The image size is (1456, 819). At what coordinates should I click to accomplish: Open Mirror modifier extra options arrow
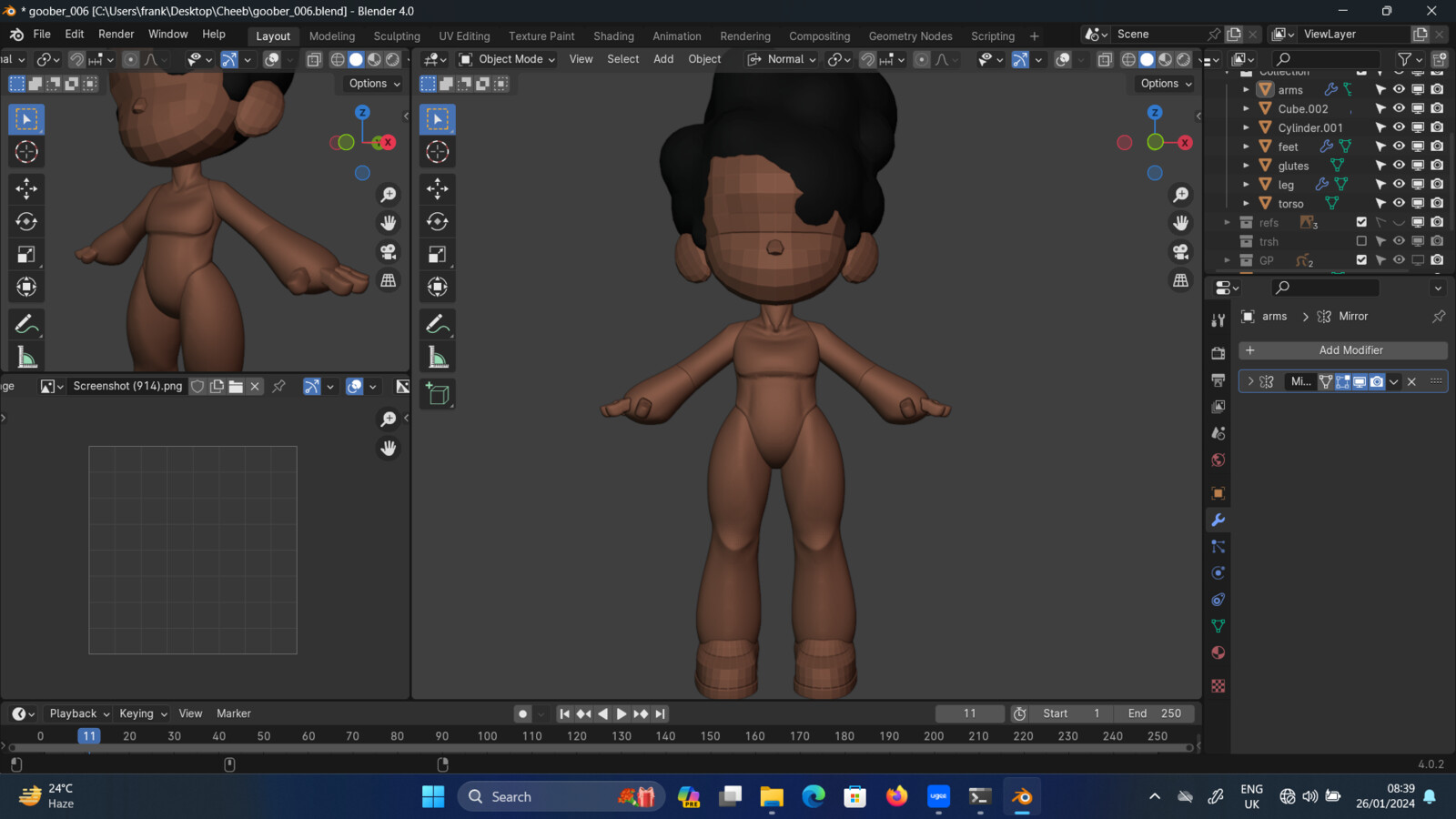click(x=1394, y=382)
